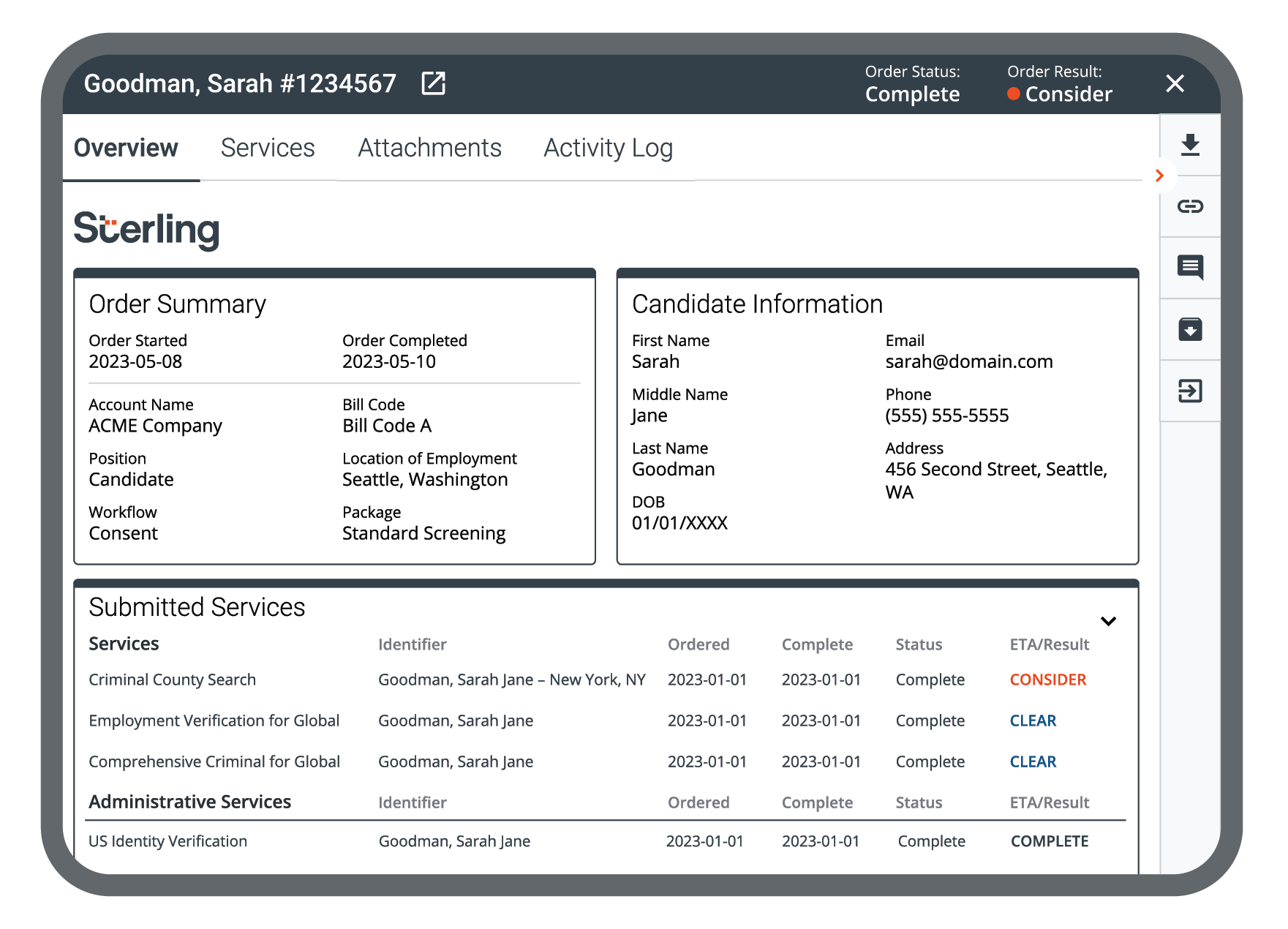Click the Order Started date 2023-05-08
The width and height of the screenshot is (1288, 929).
[135, 361]
